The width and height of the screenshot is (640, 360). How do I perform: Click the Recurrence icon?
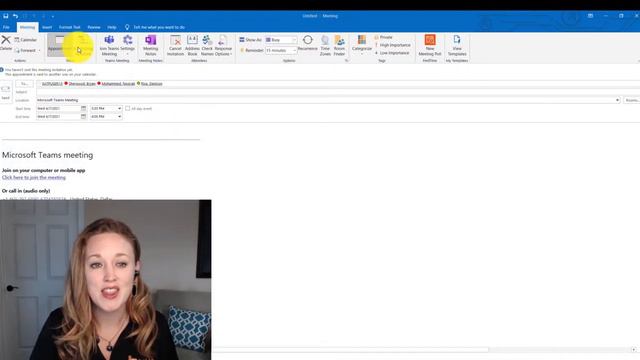click(307, 43)
